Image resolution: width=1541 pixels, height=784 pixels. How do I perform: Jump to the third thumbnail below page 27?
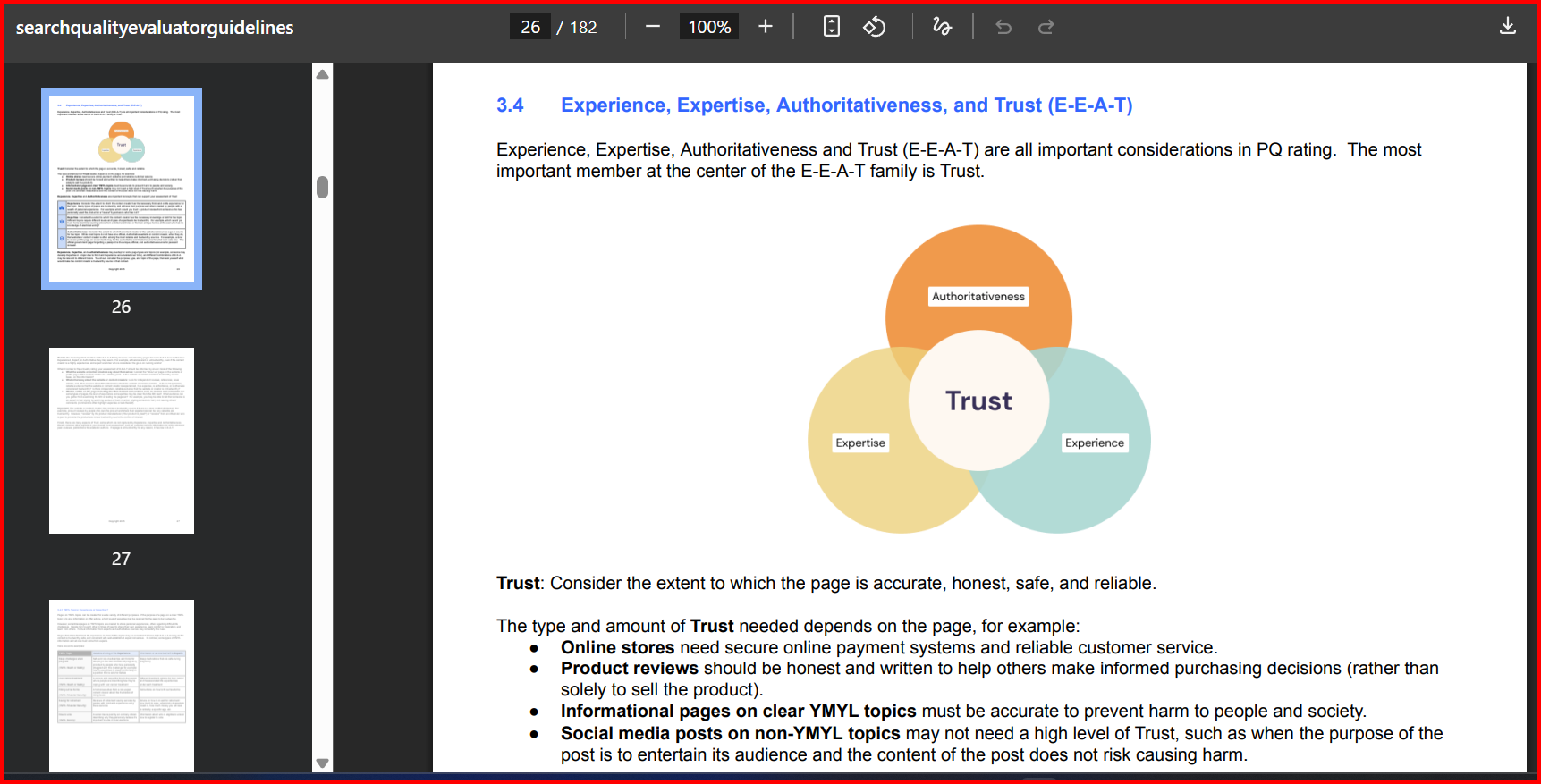coord(122,684)
